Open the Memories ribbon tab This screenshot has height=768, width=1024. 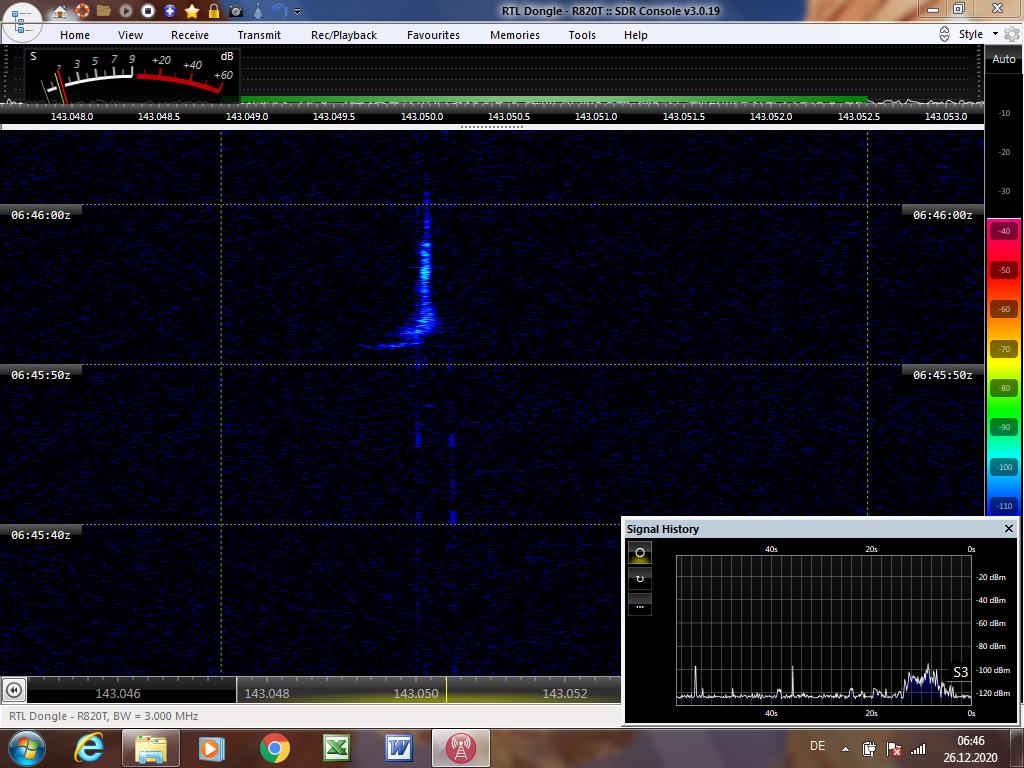tap(515, 35)
